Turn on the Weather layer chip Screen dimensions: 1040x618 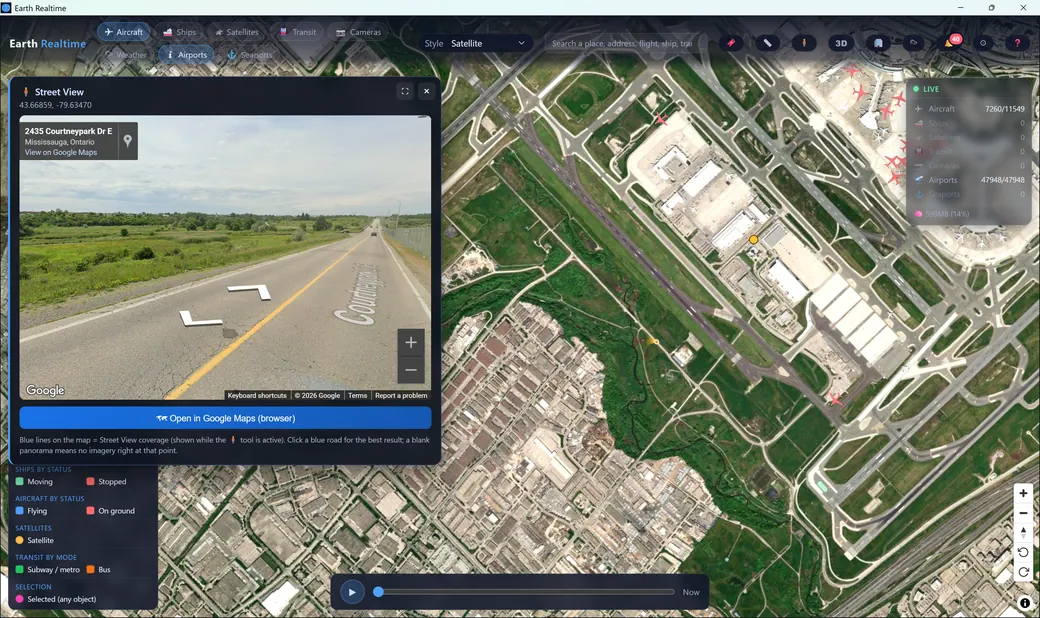pos(126,55)
